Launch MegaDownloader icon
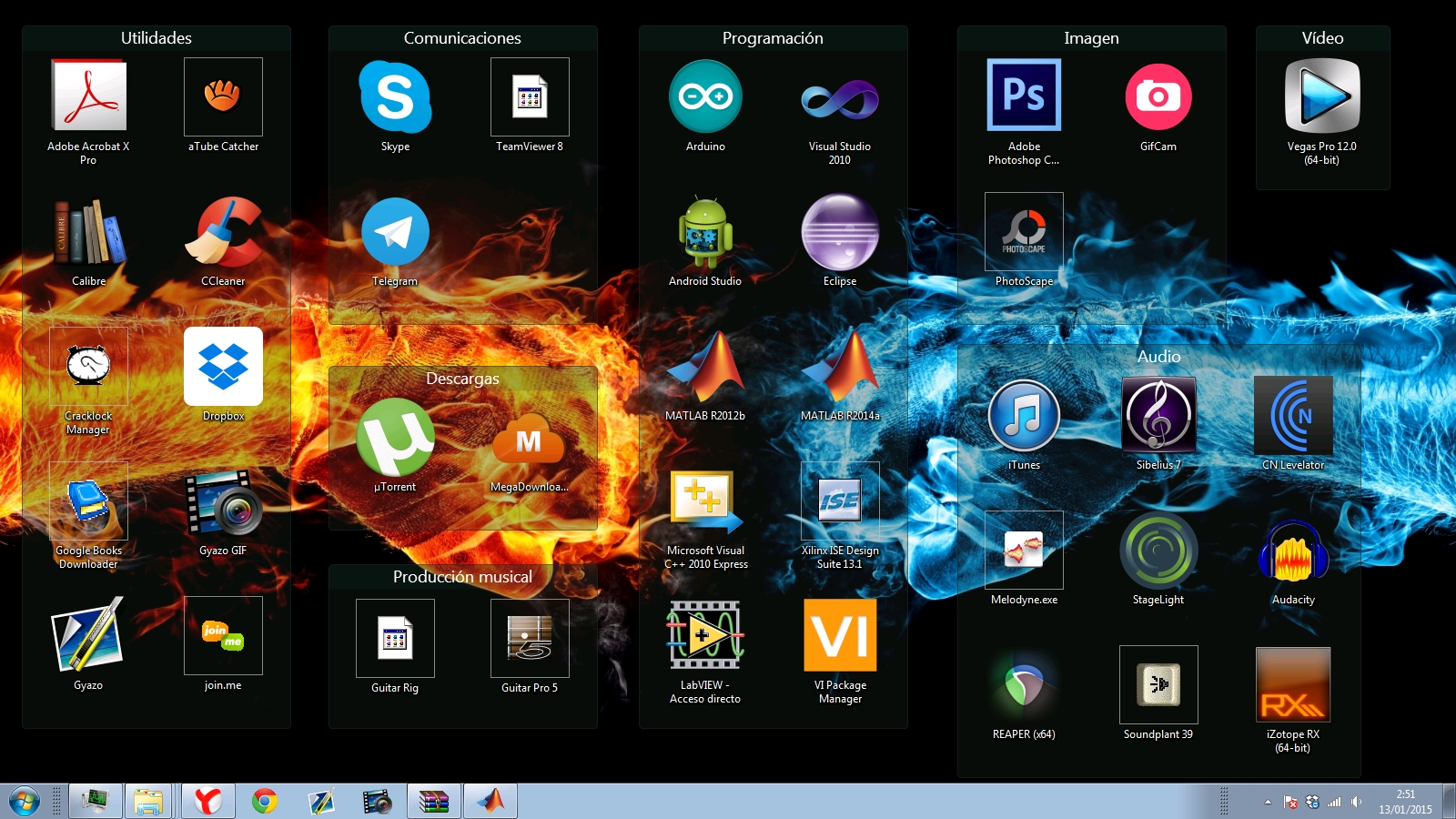 pos(529,438)
